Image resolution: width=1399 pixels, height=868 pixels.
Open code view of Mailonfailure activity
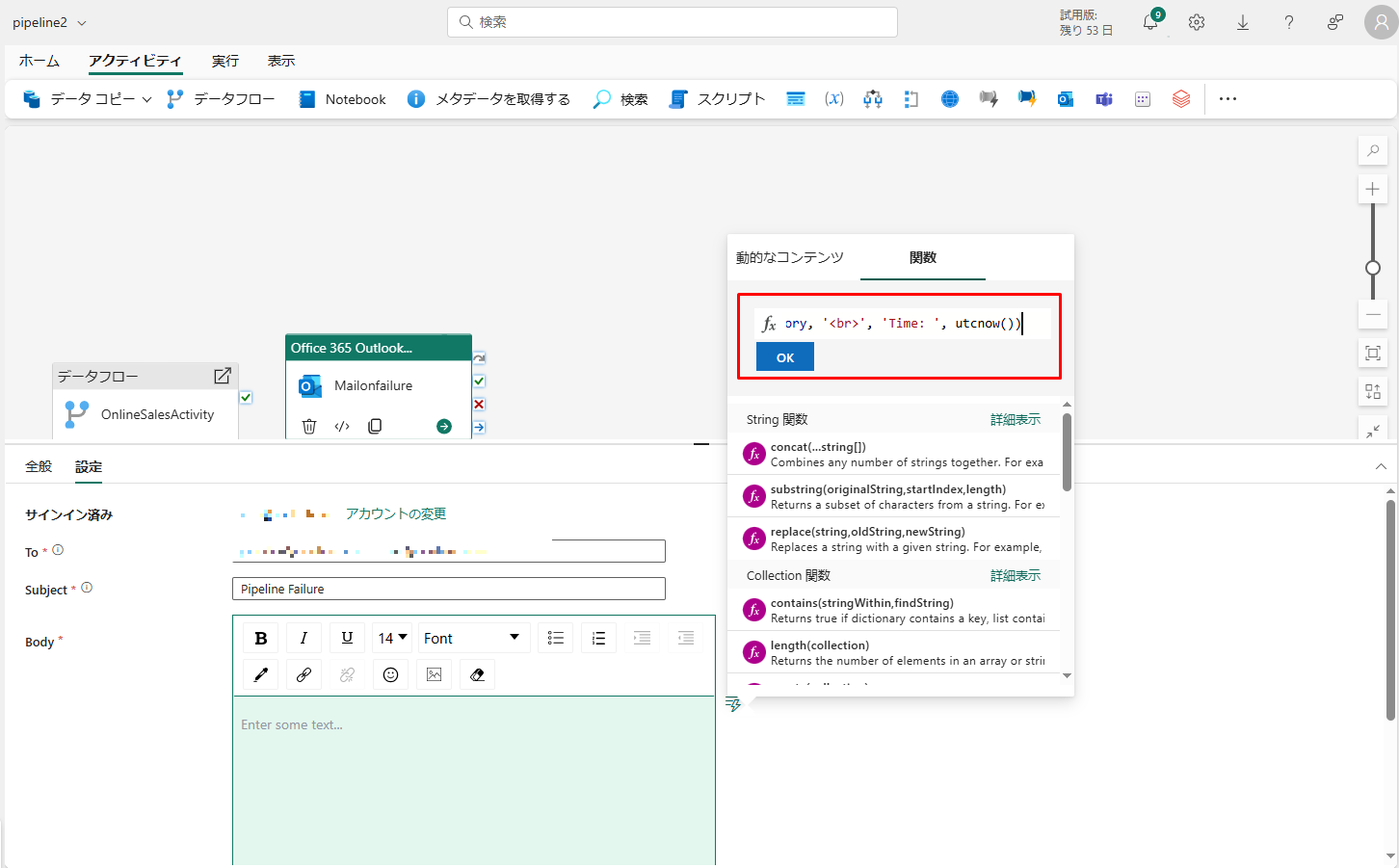point(342,426)
